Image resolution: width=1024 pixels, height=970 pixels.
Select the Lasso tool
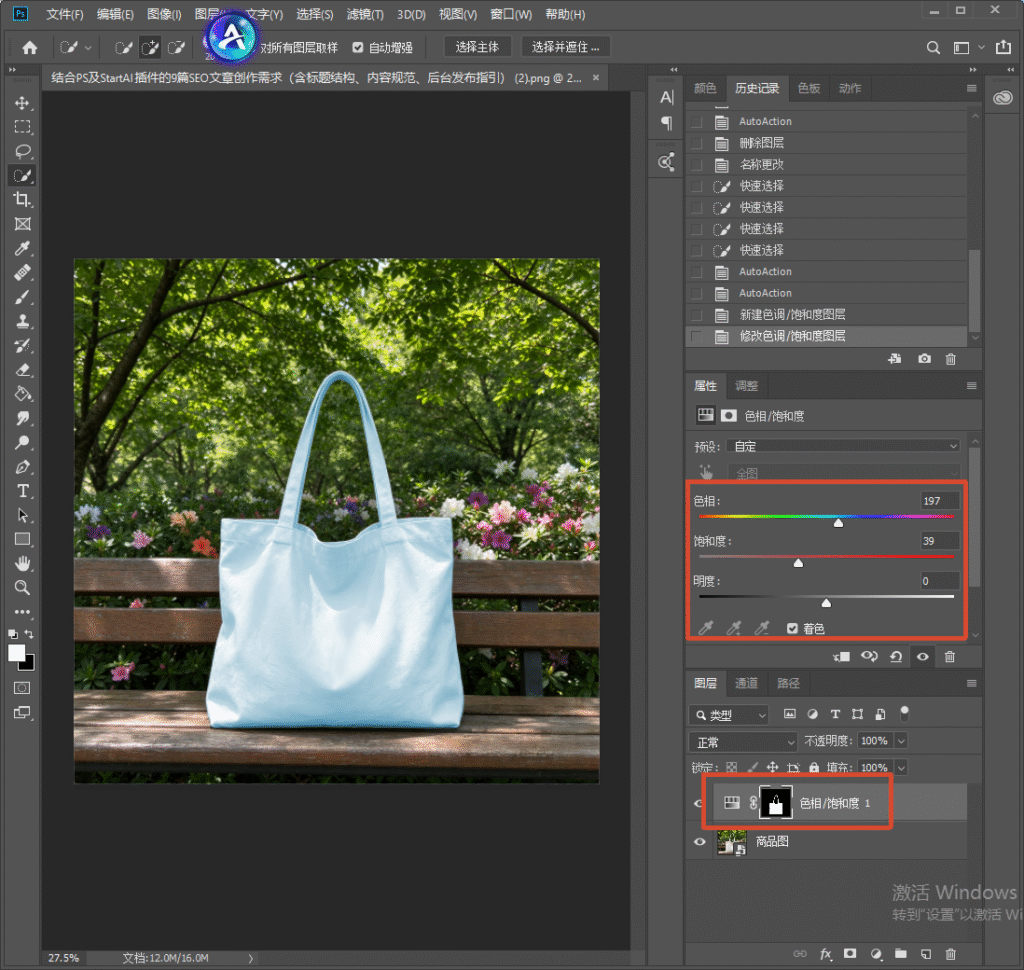[22, 151]
